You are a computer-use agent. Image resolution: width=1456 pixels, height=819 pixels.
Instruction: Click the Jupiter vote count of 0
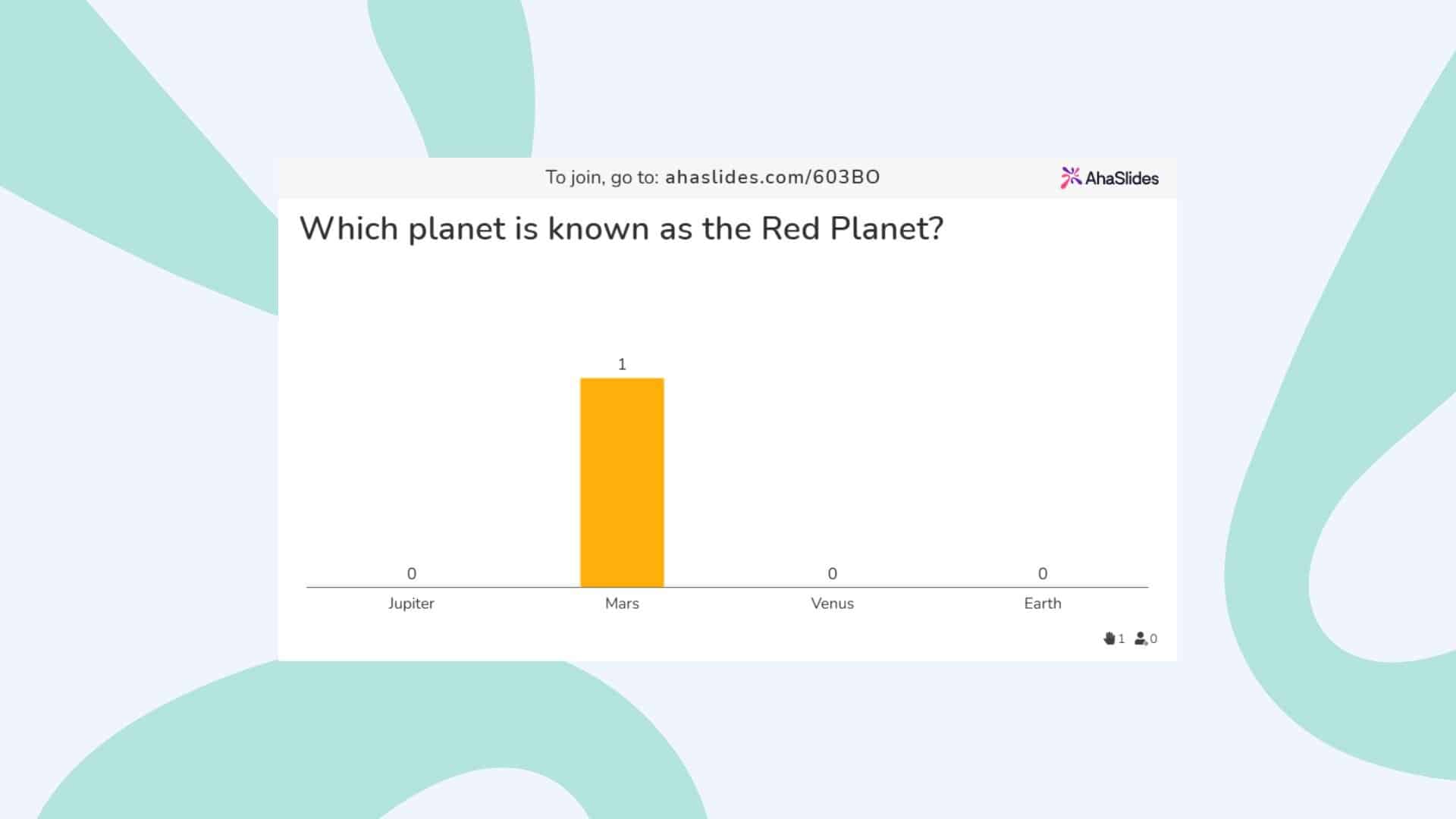click(412, 573)
